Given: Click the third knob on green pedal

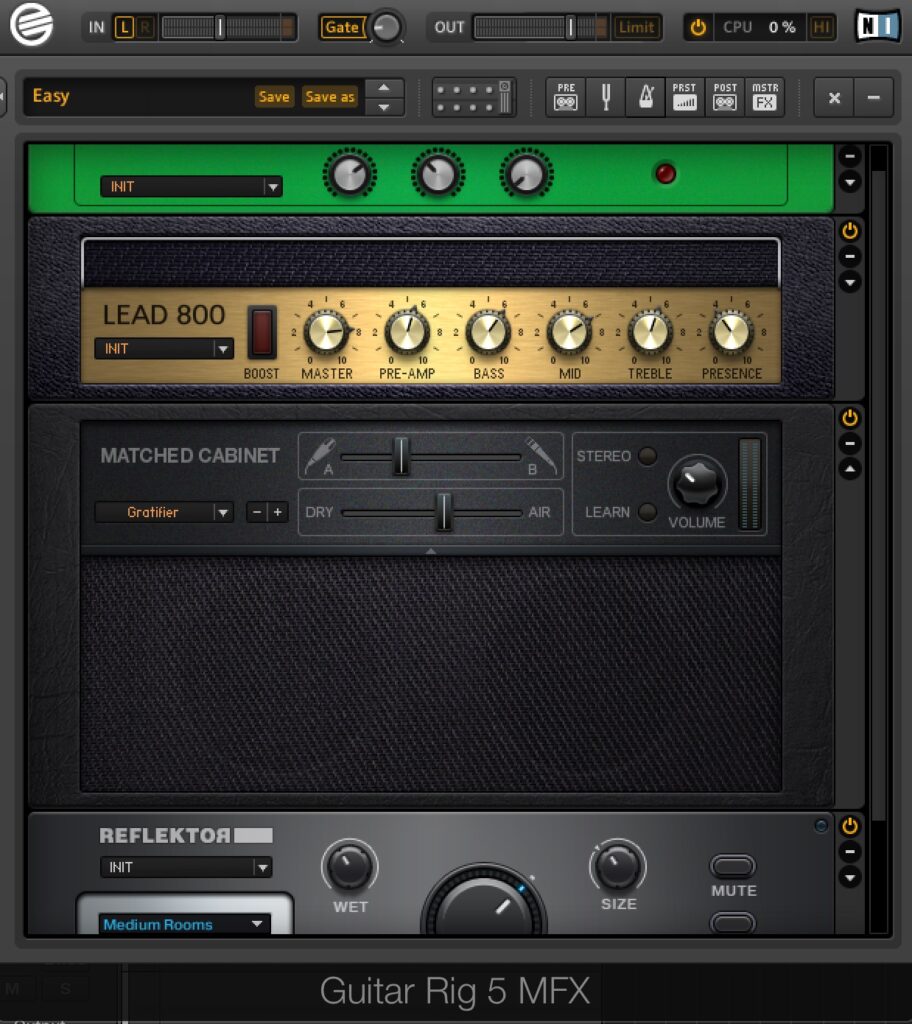Looking at the screenshot, I should [526, 175].
